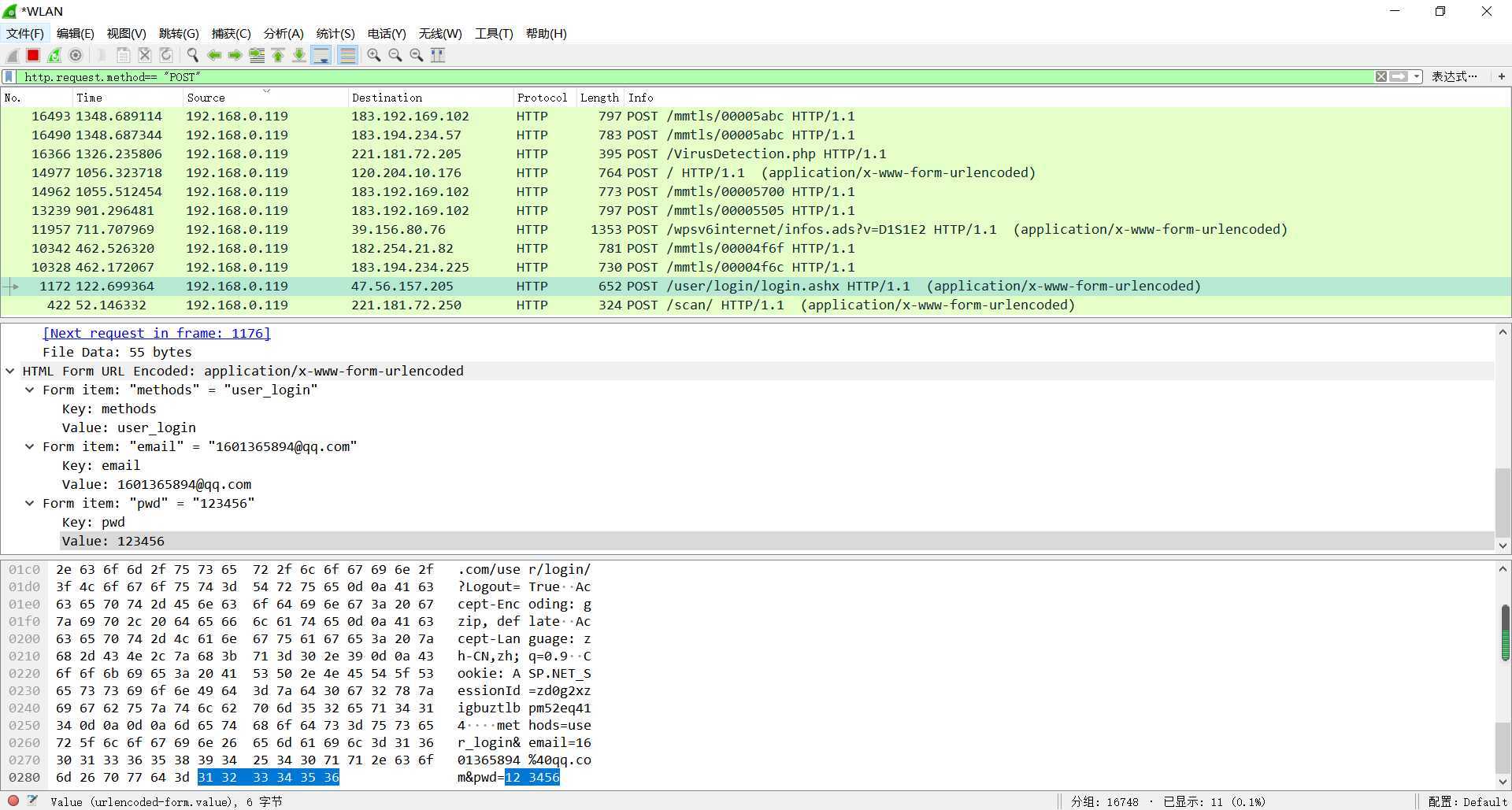Sort by the Destination column header

[x=430, y=98]
